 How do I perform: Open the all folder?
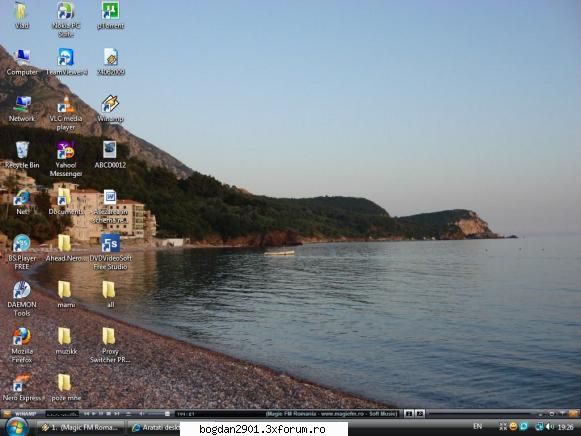point(110,294)
